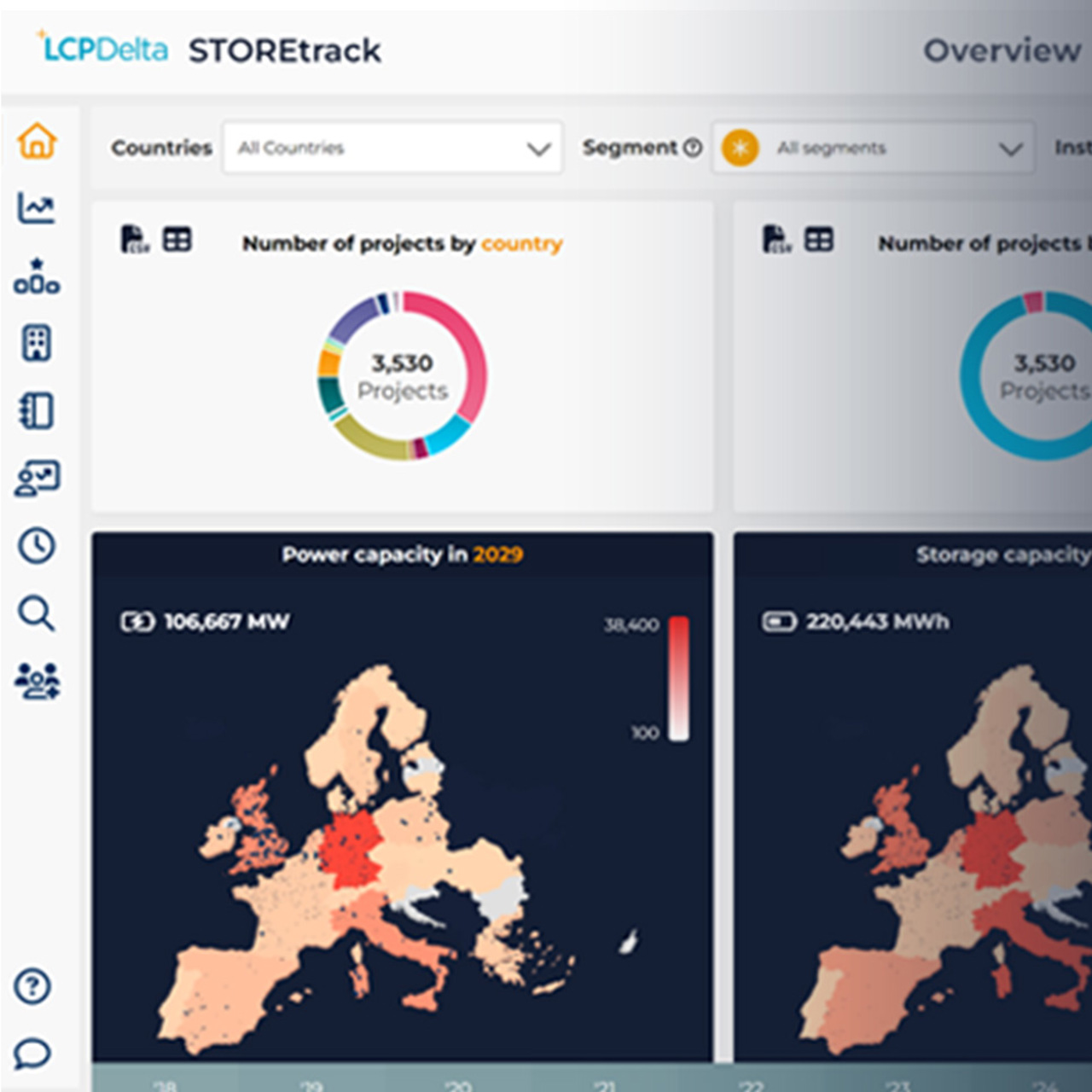Viewport: 1092px width, 1092px height.
Task: Select the '20 year marker on the timeline
Action: [458, 1085]
